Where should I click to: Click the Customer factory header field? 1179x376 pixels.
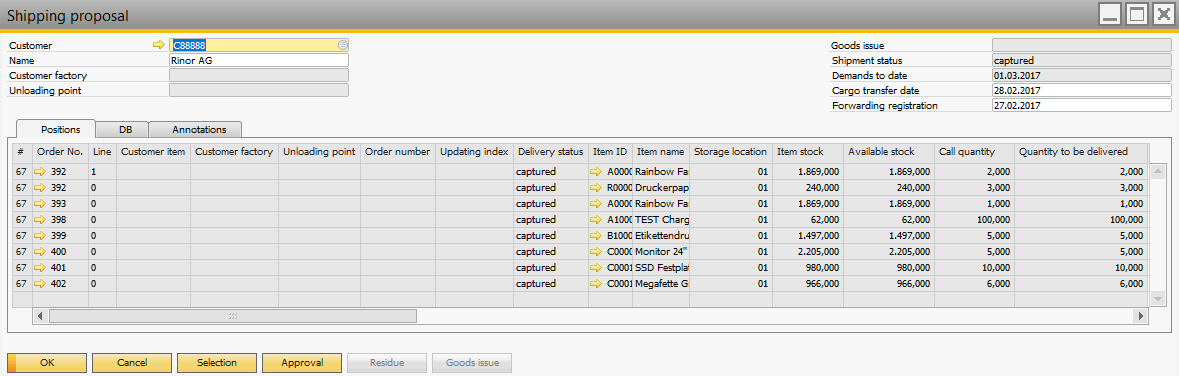(259, 75)
